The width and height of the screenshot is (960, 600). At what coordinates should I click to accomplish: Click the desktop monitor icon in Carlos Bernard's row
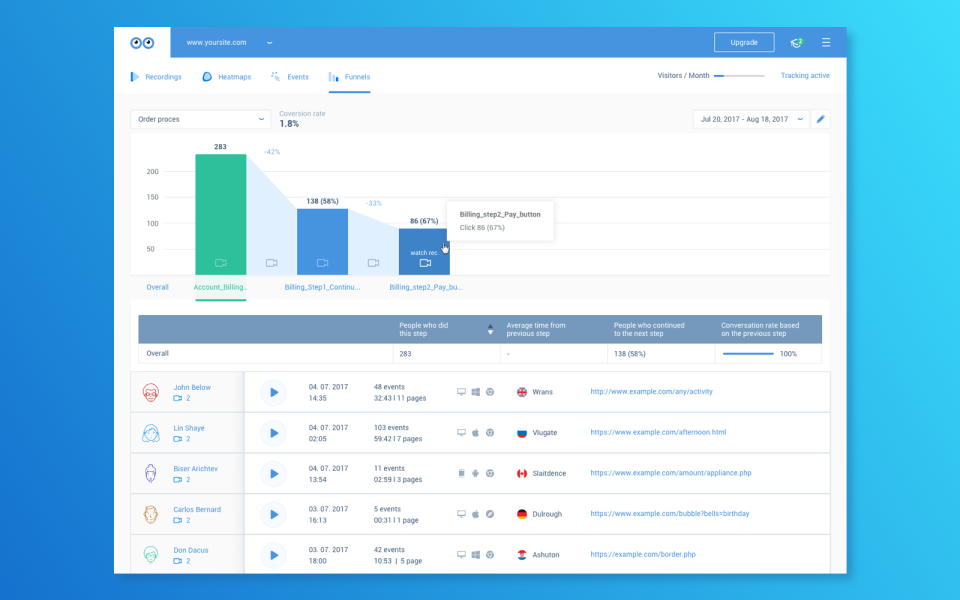(x=461, y=514)
